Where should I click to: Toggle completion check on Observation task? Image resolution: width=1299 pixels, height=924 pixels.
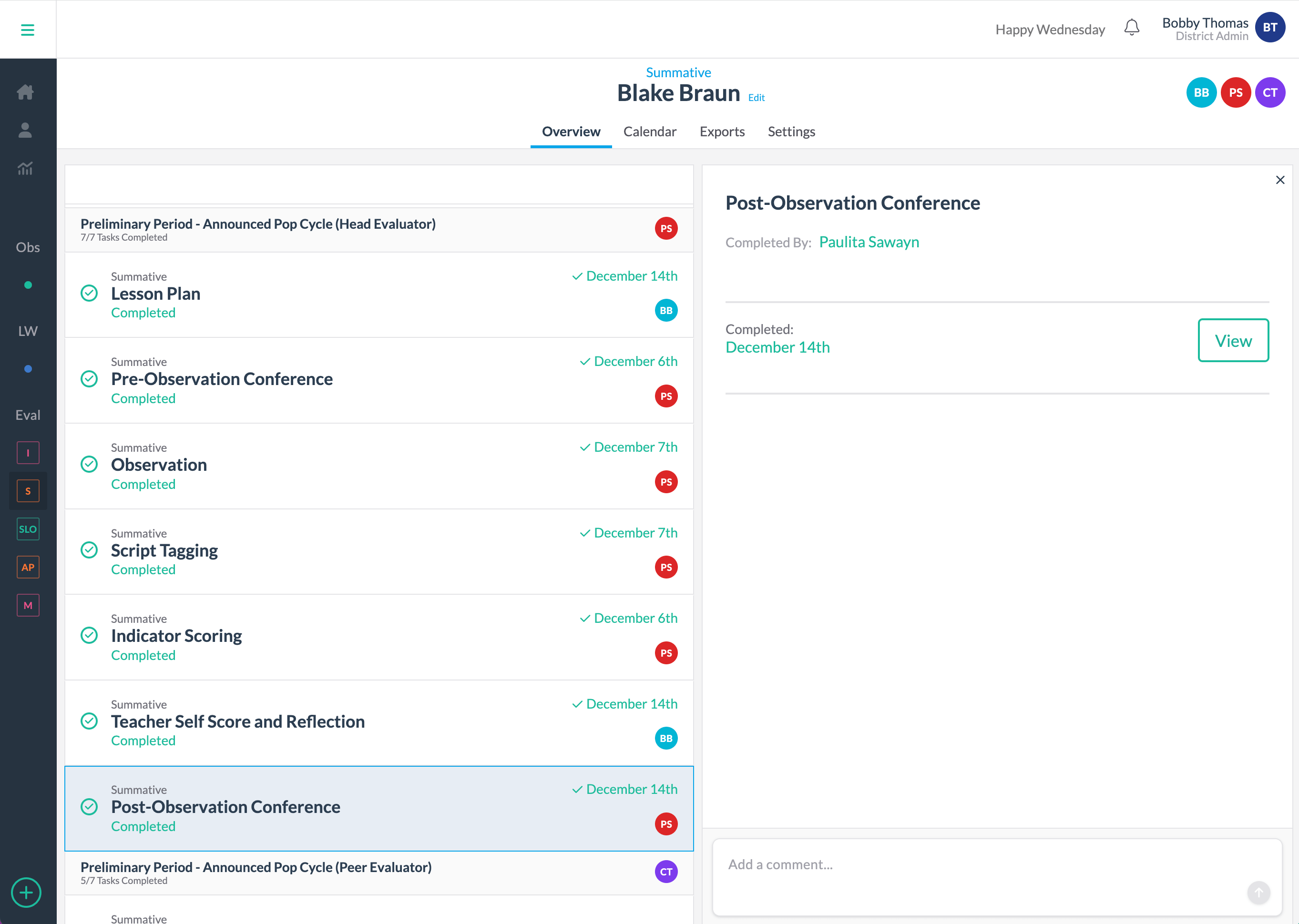click(89, 464)
